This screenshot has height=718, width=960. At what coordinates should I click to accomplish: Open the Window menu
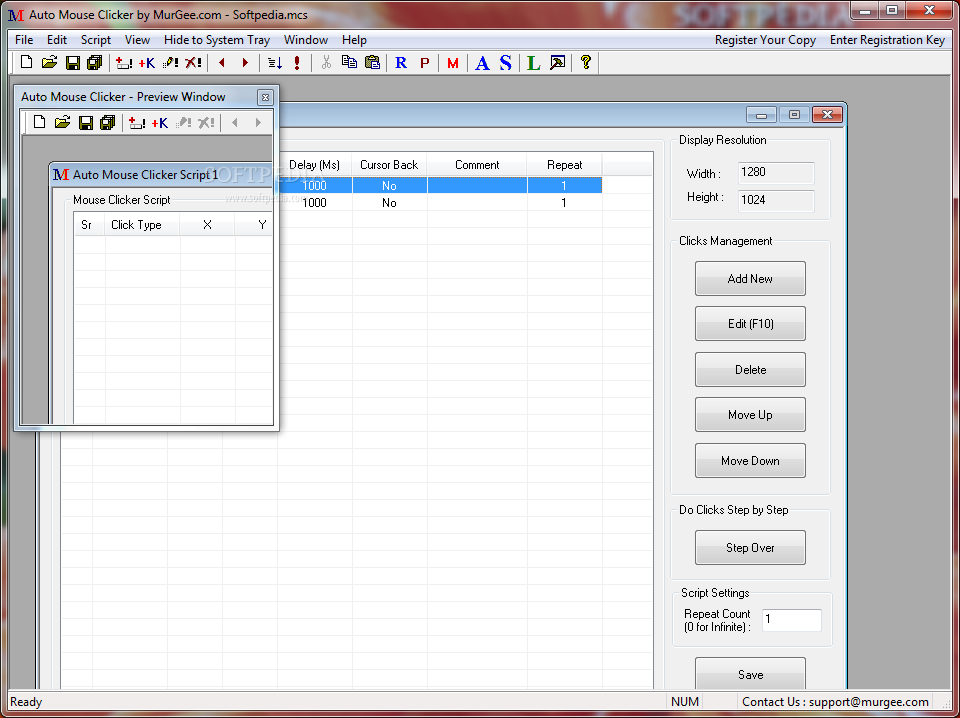306,40
